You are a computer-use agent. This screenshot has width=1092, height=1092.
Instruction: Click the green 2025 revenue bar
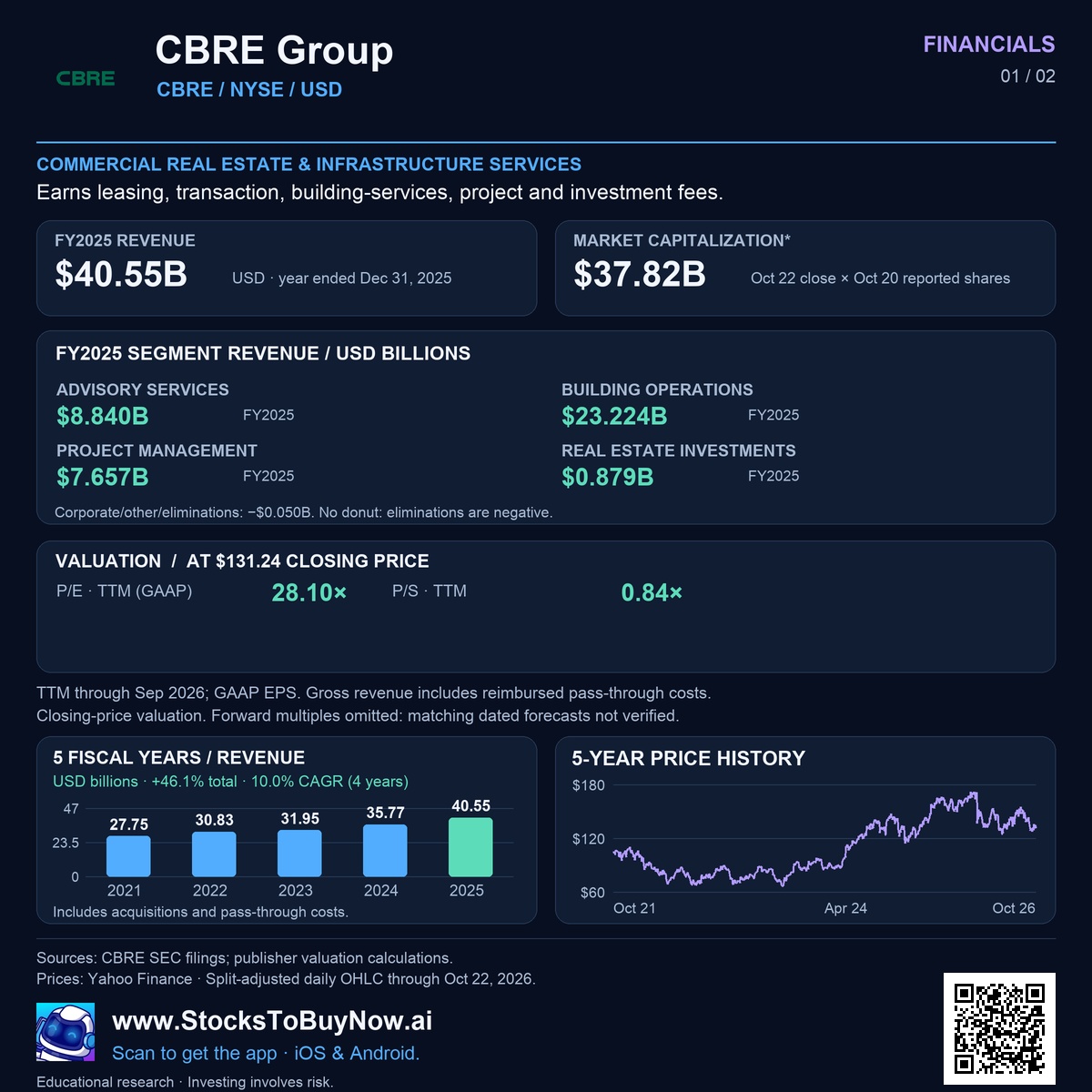click(x=470, y=847)
